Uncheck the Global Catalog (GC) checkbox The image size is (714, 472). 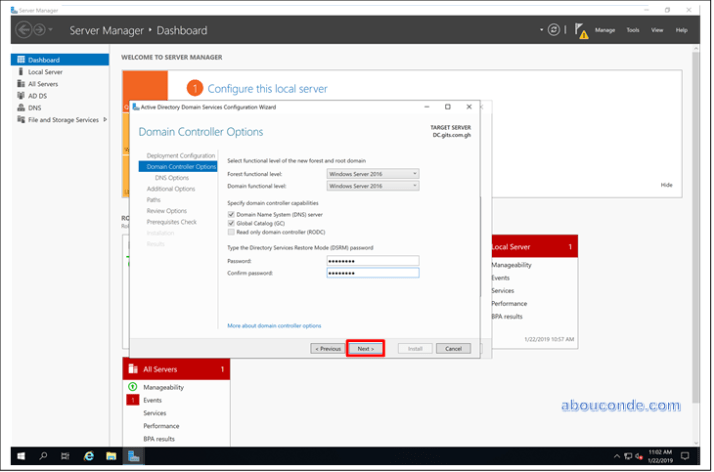(x=231, y=223)
